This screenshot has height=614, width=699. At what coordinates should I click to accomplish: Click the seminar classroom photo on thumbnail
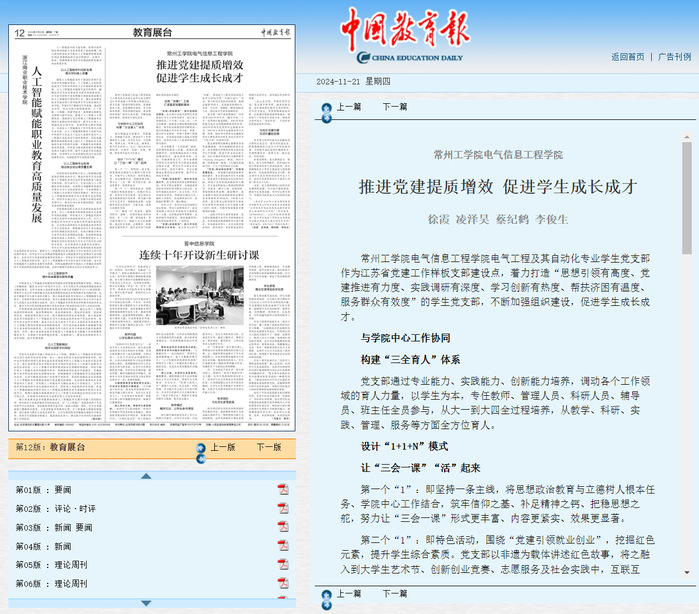coord(200,295)
